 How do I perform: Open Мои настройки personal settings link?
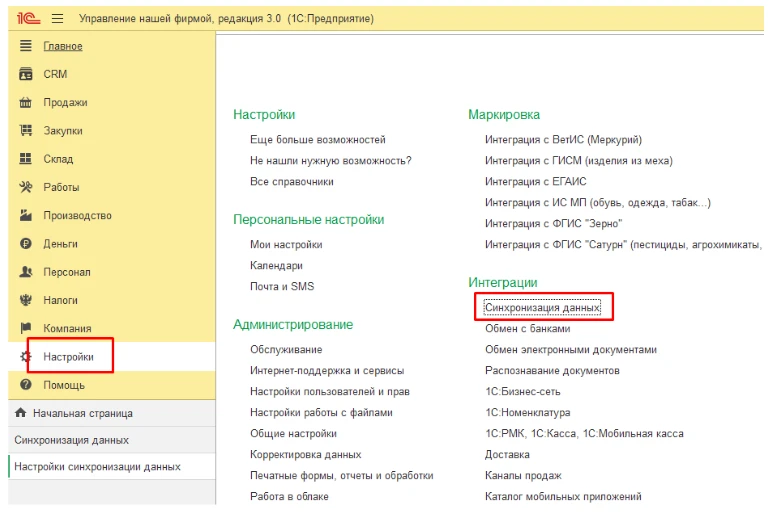(286, 244)
